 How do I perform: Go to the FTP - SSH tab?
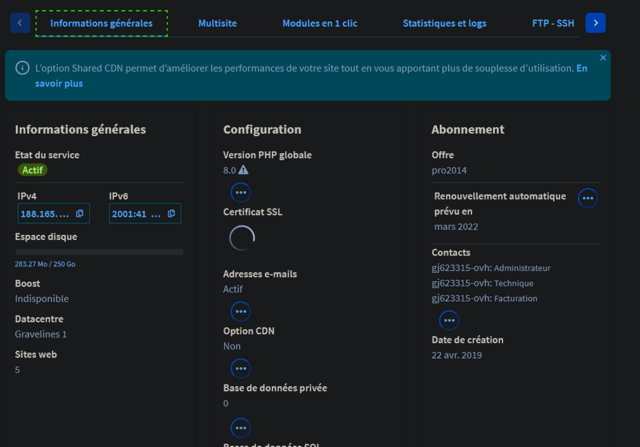[553, 23]
